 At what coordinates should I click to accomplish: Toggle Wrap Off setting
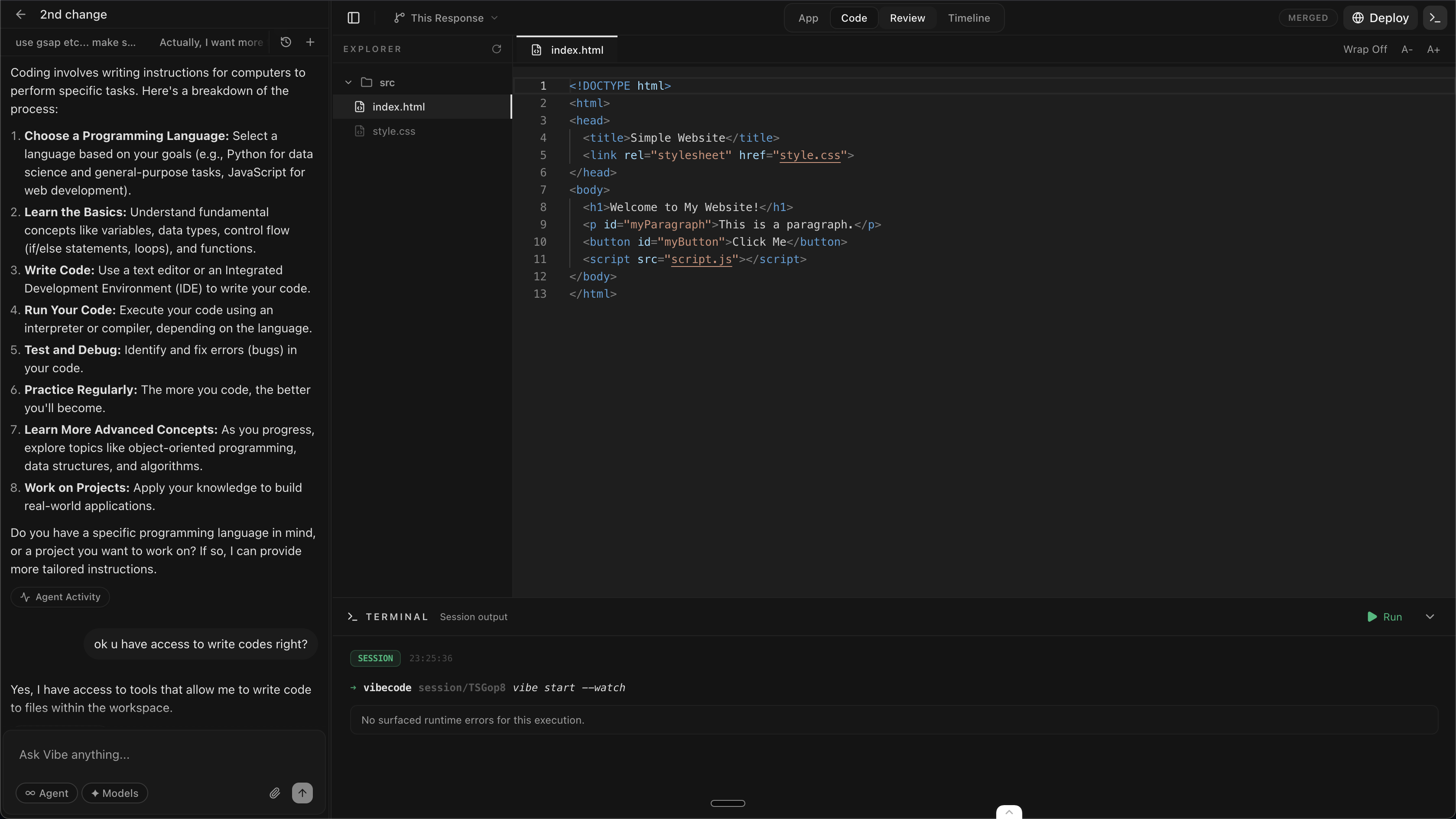[x=1365, y=50]
